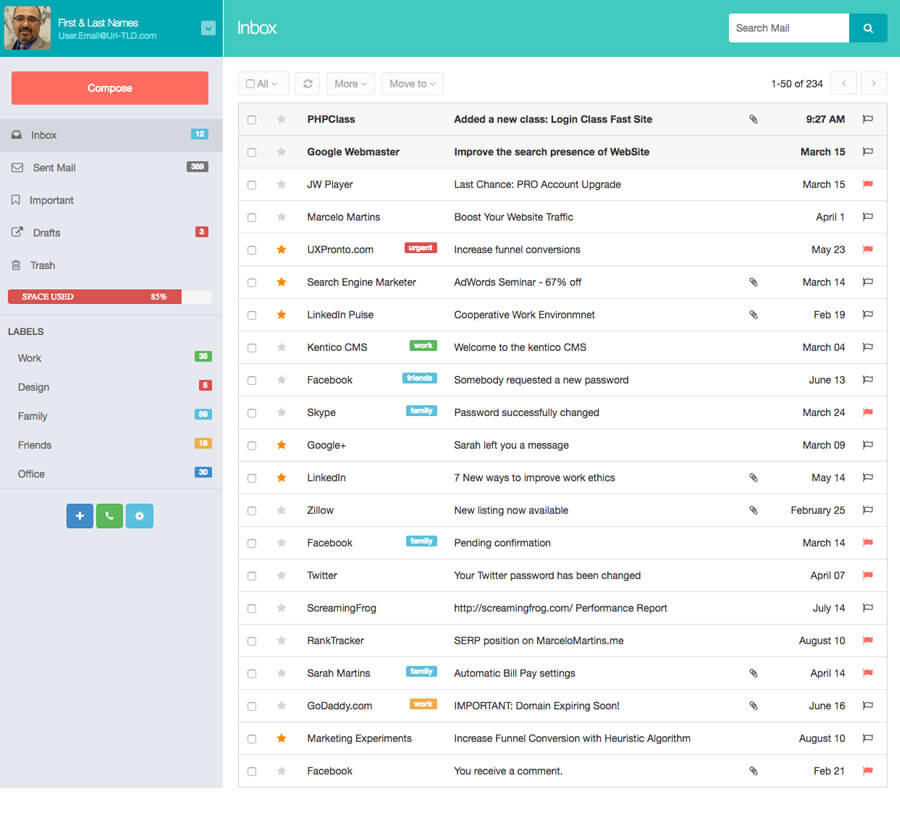
Task: Flag the PHPClass email
Action: pyautogui.click(x=868, y=119)
